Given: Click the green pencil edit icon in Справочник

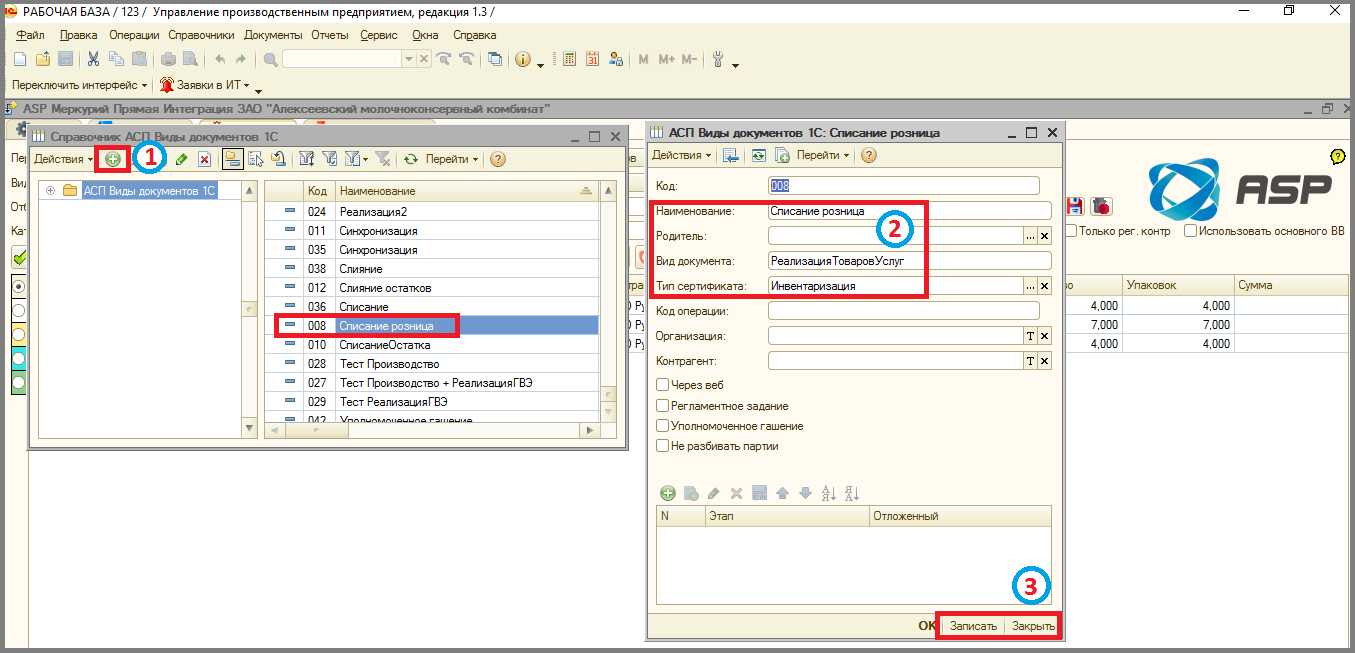Looking at the screenshot, I should pyautogui.click(x=181, y=159).
